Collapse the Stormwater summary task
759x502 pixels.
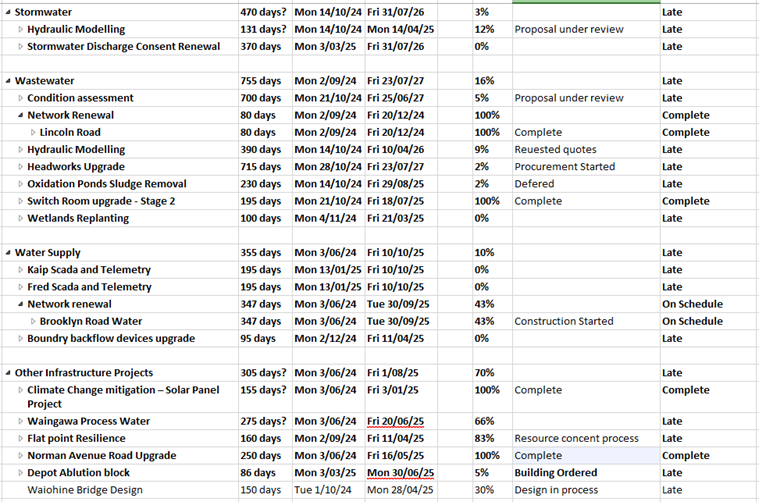8,13
